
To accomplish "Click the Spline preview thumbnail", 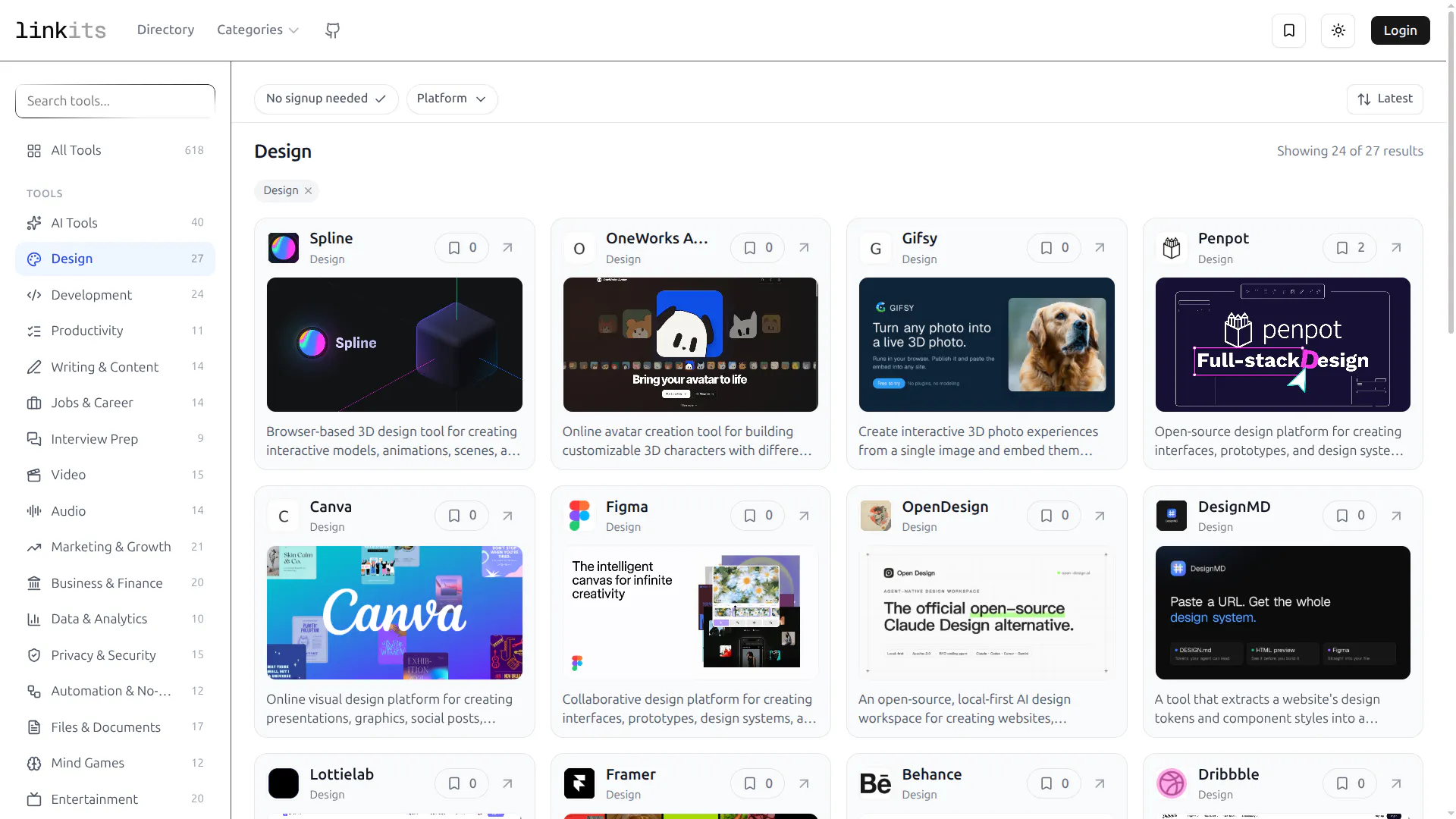I will tap(394, 344).
